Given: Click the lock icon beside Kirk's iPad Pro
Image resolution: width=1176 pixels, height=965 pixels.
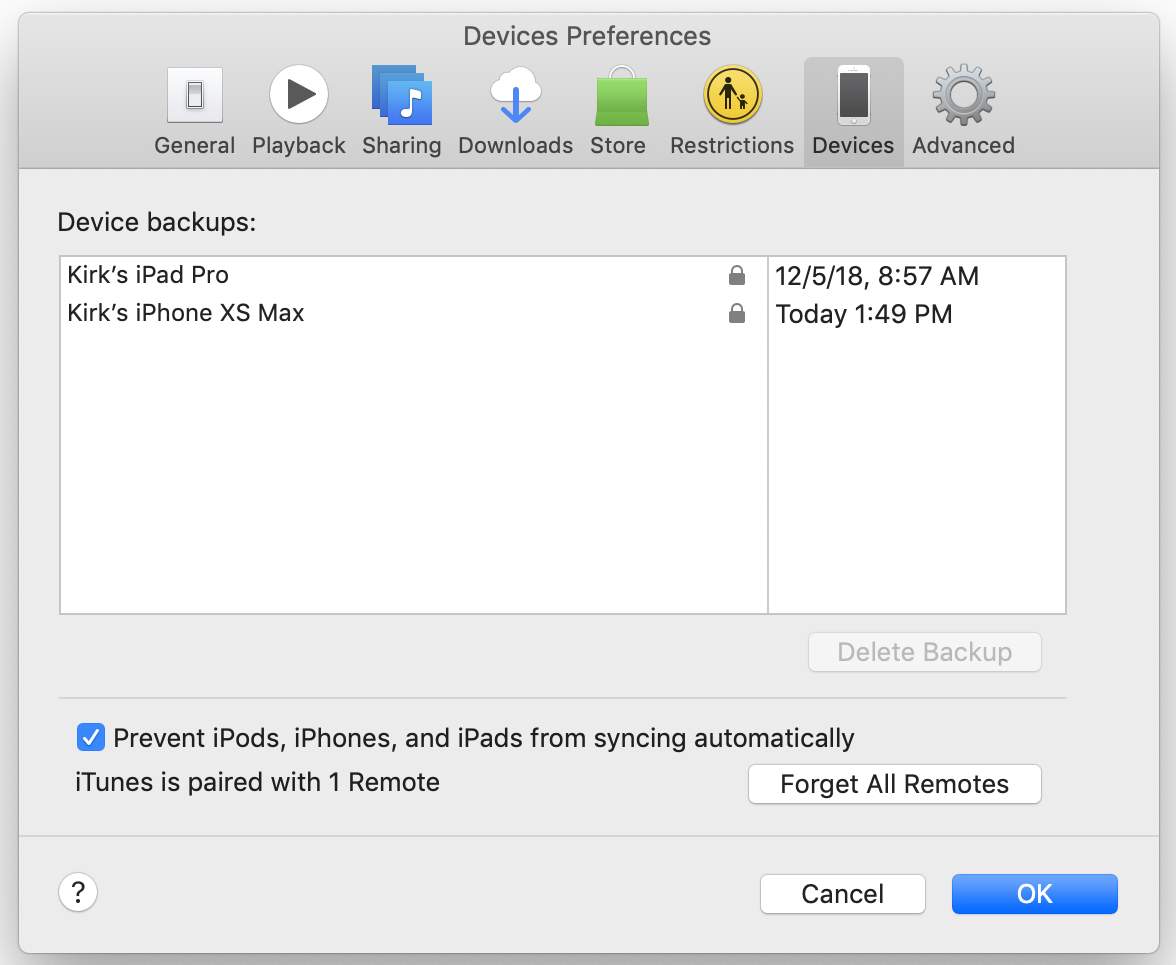Looking at the screenshot, I should (x=737, y=275).
